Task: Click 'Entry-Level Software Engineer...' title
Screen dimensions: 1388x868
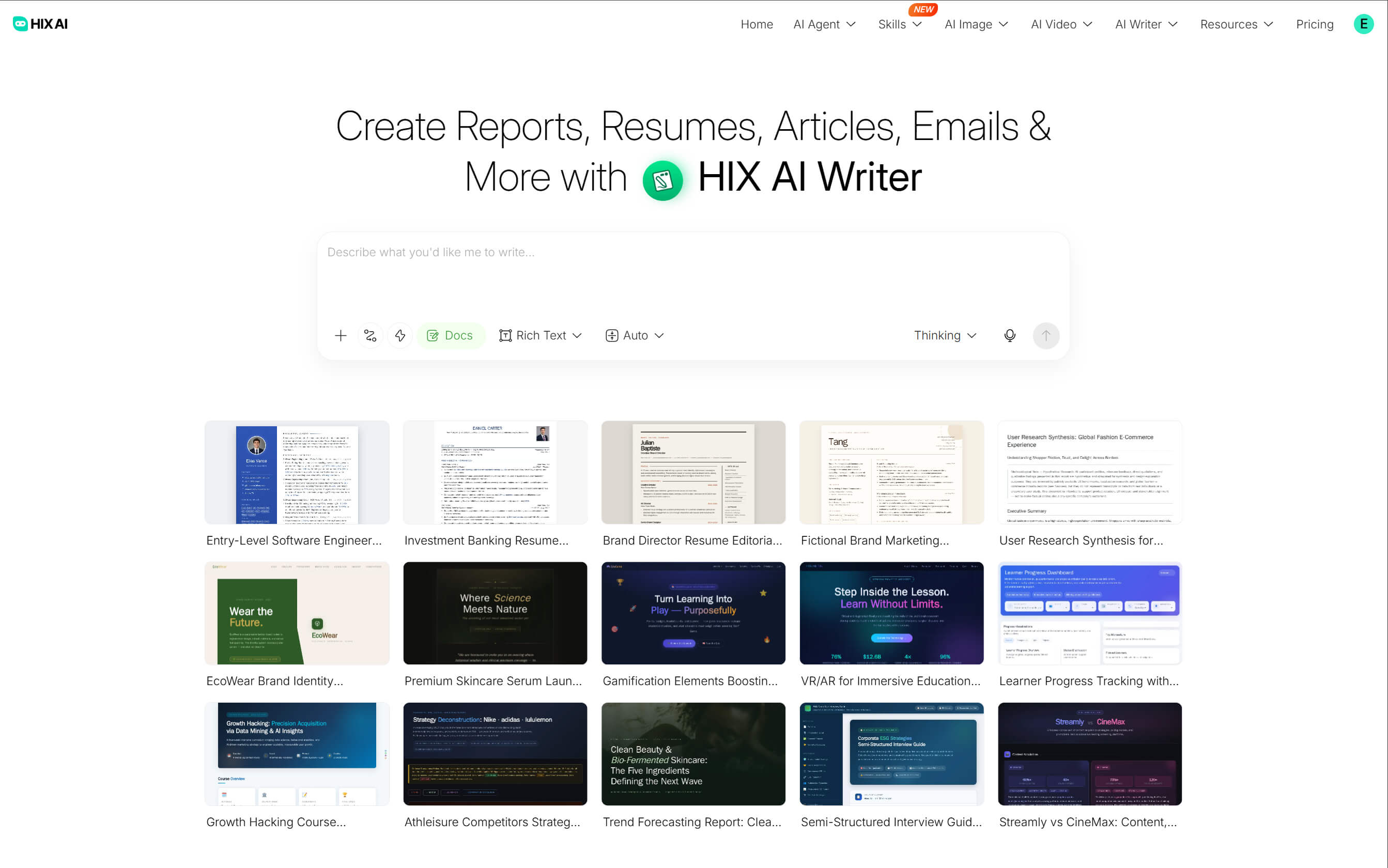Action: [x=294, y=540]
